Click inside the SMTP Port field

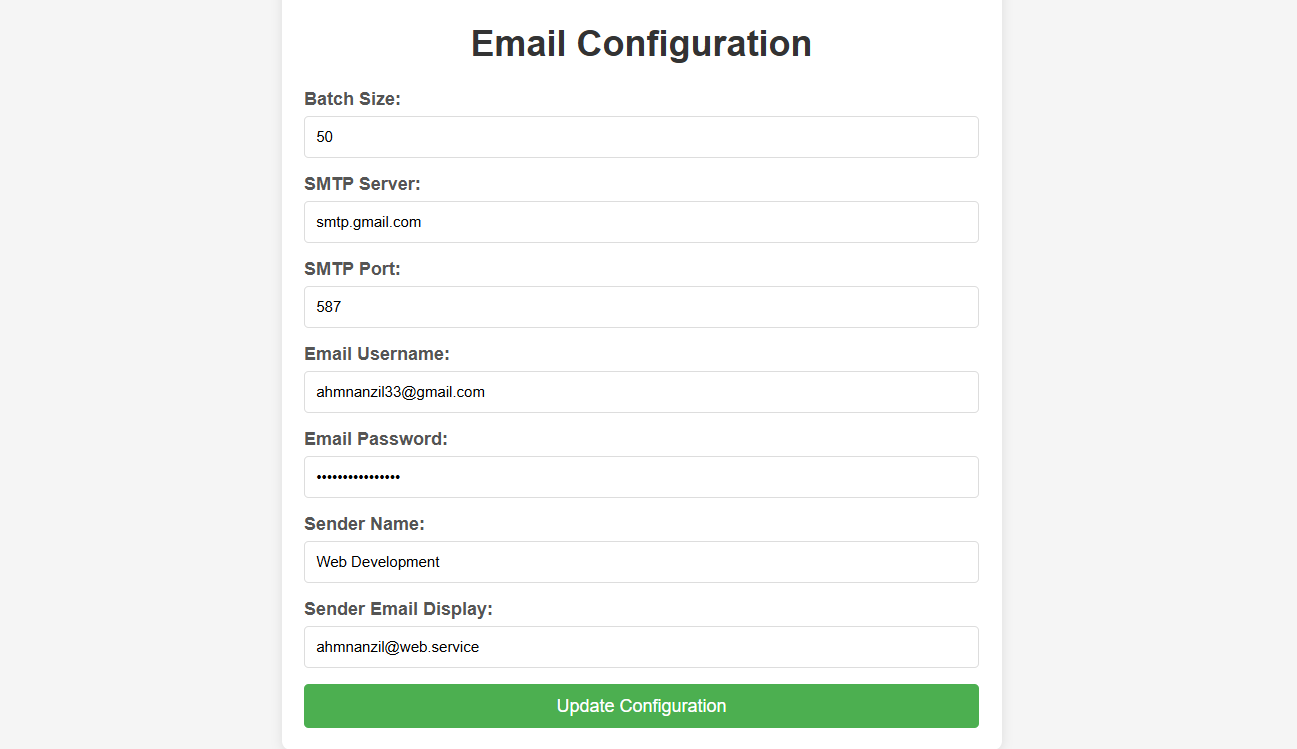tap(641, 307)
